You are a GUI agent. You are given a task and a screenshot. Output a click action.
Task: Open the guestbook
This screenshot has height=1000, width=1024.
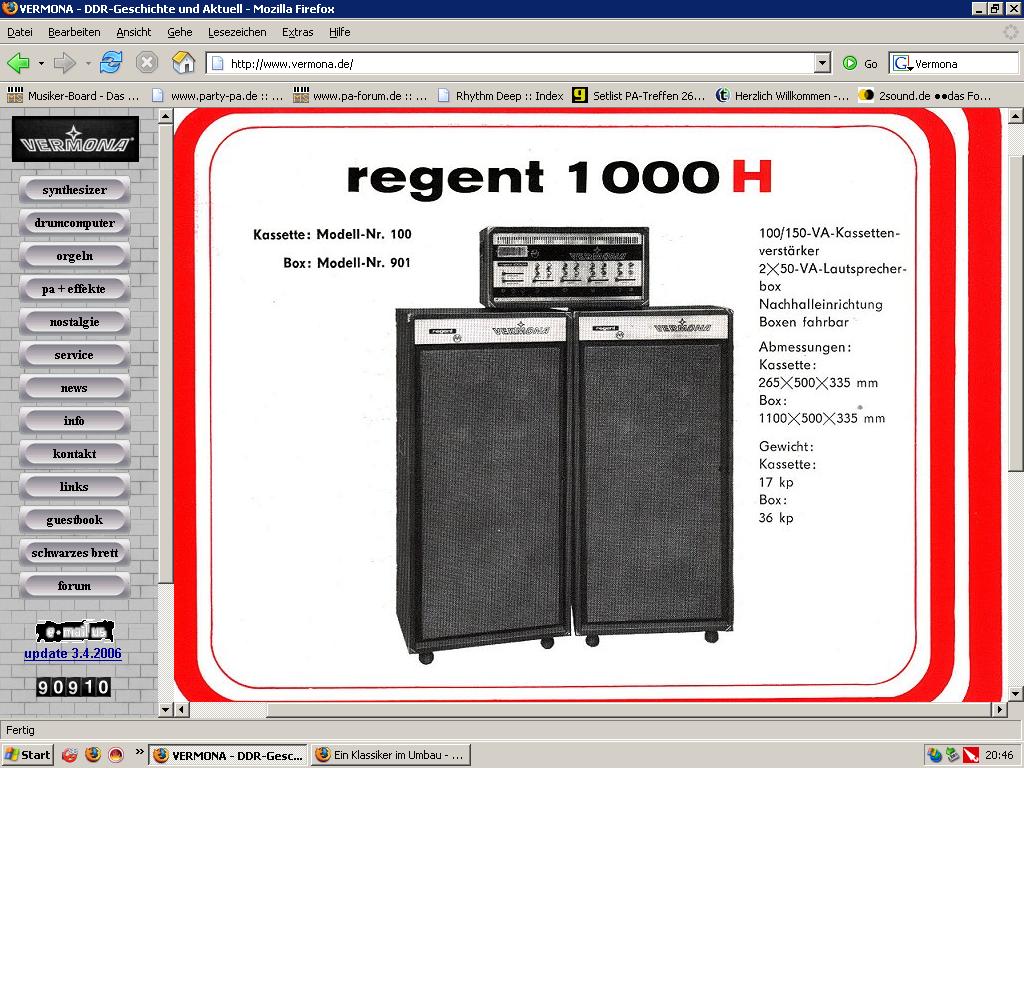click(x=74, y=520)
